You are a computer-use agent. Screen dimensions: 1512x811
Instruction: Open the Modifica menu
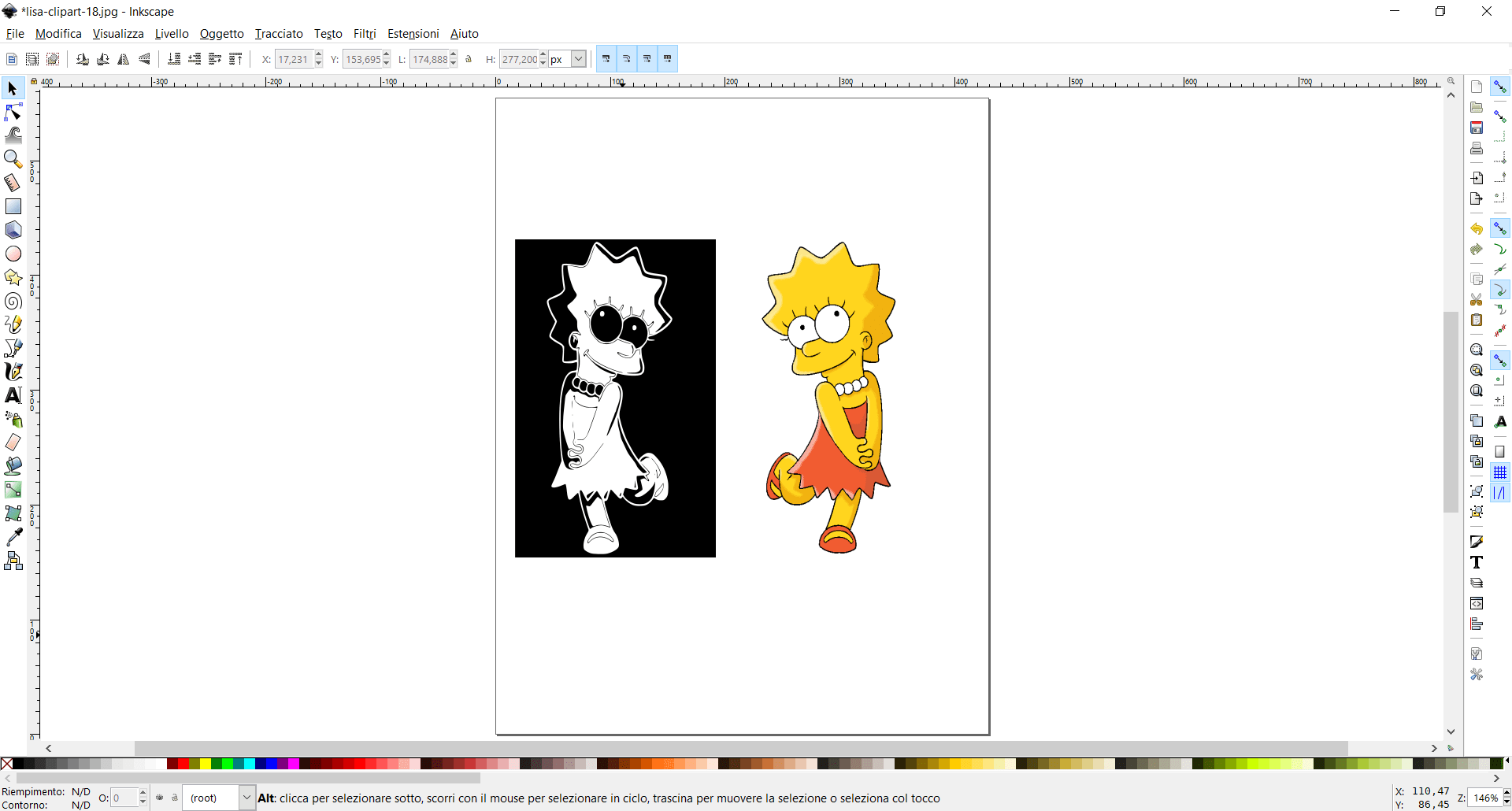tap(58, 34)
